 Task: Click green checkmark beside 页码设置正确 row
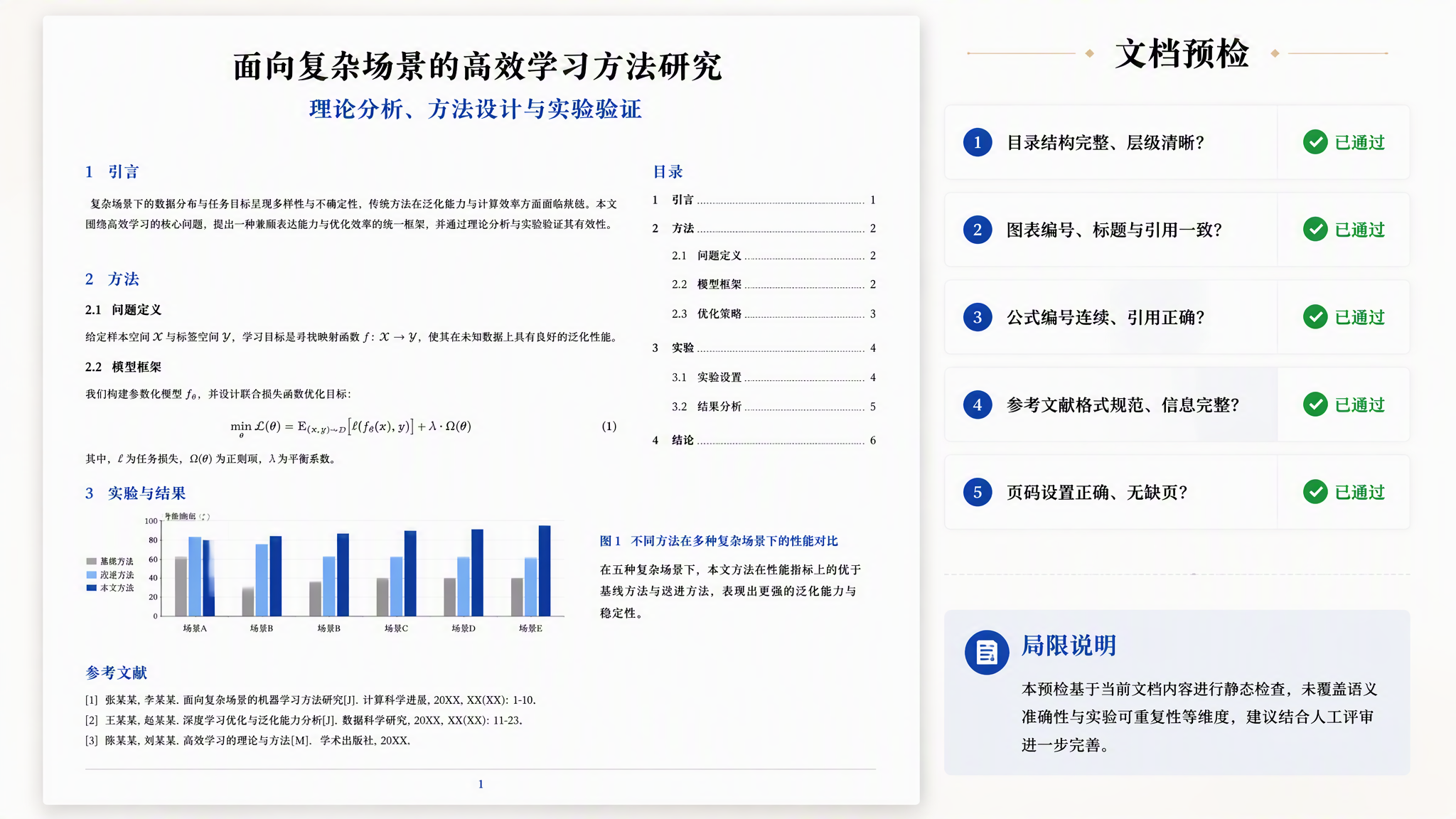click(x=1315, y=492)
